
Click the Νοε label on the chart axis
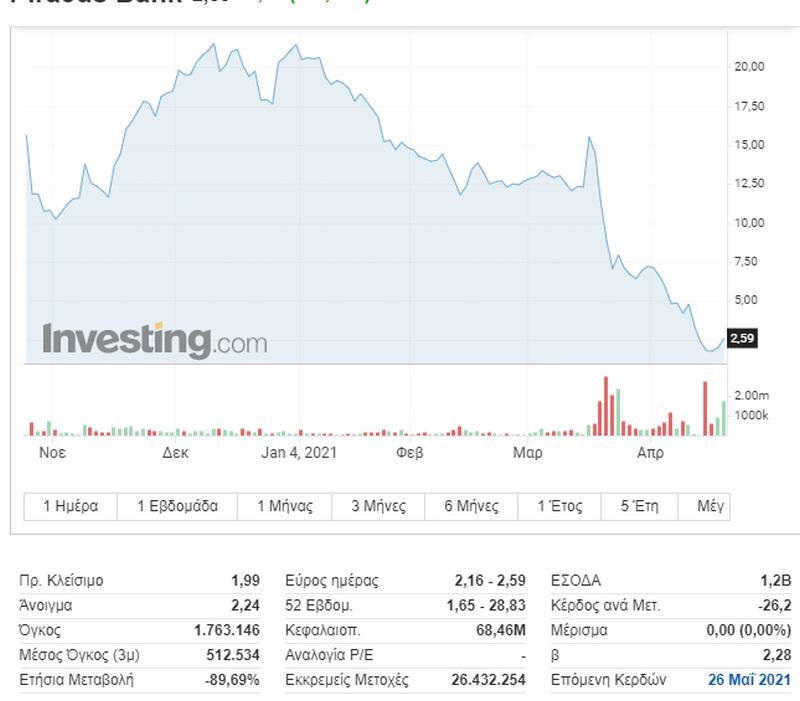point(52,453)
